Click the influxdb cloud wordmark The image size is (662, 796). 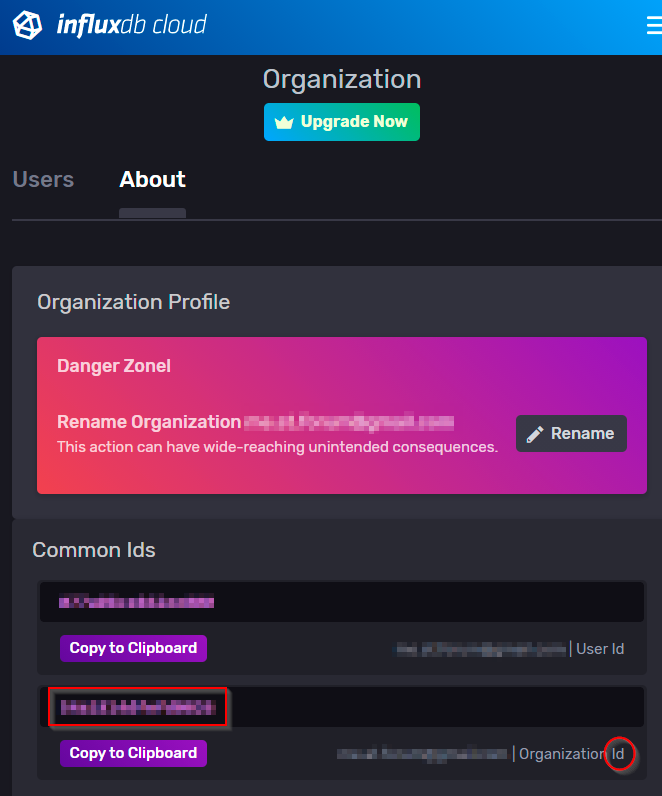tap(132, 25)
